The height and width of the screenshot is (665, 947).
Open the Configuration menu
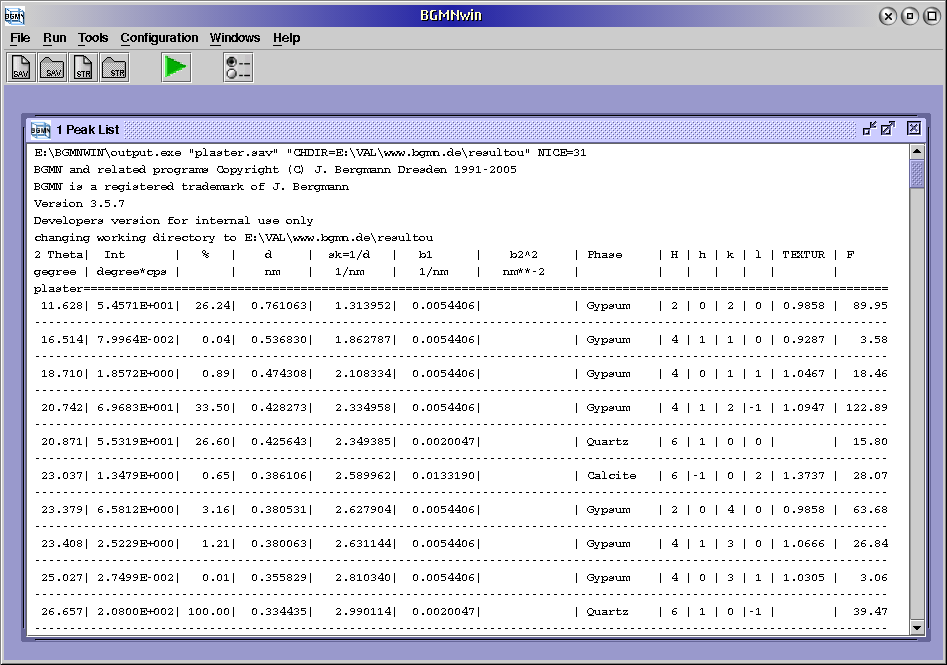159,38
